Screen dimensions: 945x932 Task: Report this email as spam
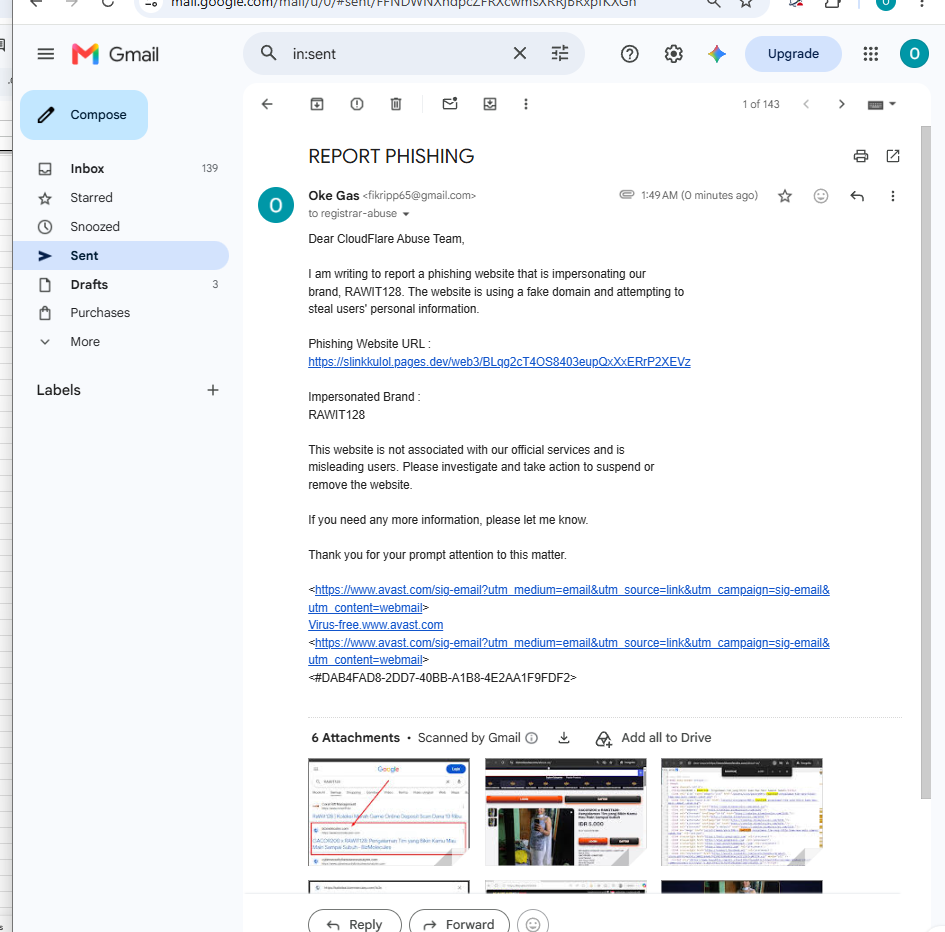pos(357,104)
